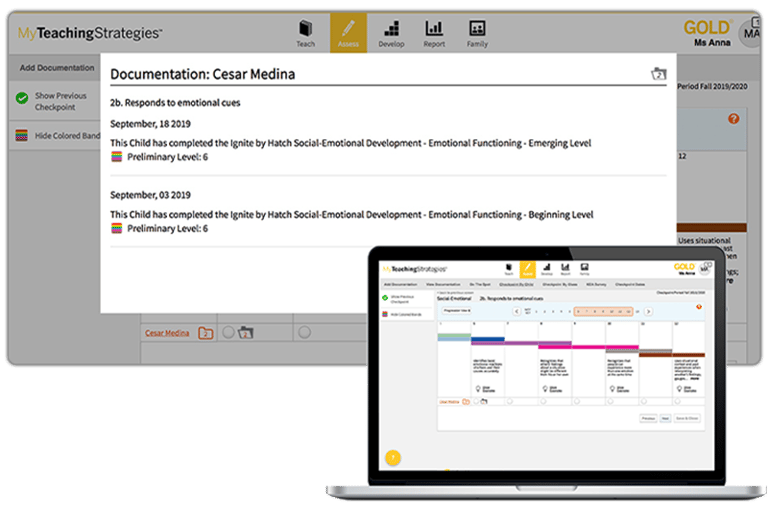Open the Add Documentation tab
768x518 pixels.
coord(57,68)
